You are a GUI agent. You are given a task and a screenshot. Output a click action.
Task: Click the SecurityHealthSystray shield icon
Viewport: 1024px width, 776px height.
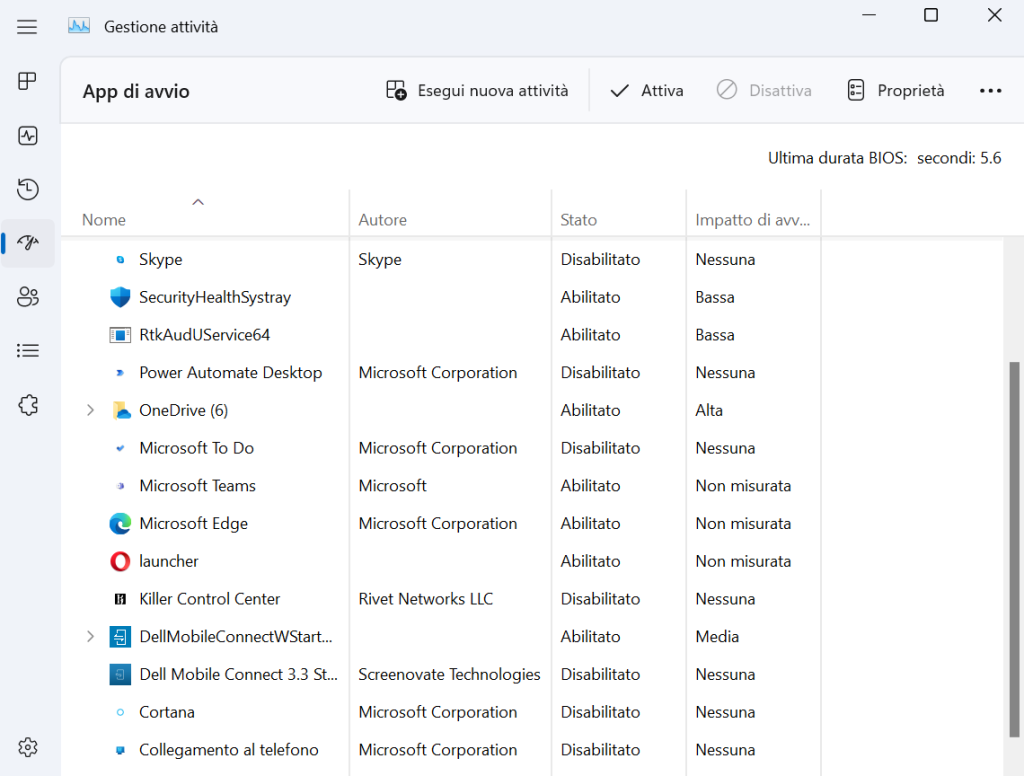(120, 297)
